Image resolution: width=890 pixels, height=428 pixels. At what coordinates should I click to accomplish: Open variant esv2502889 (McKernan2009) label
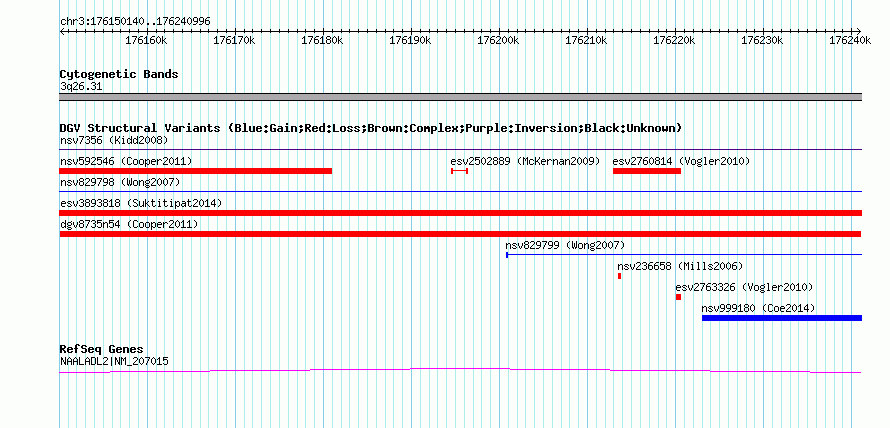(525, 161)
